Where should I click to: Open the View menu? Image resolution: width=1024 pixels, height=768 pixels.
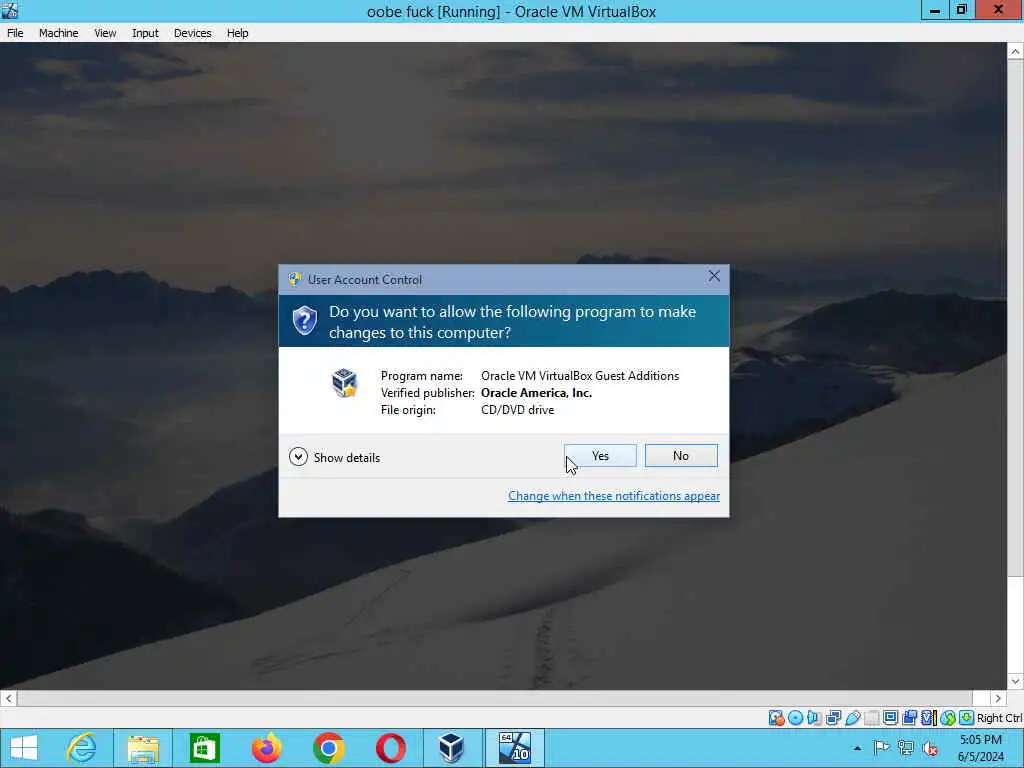(x=105, y=33)
